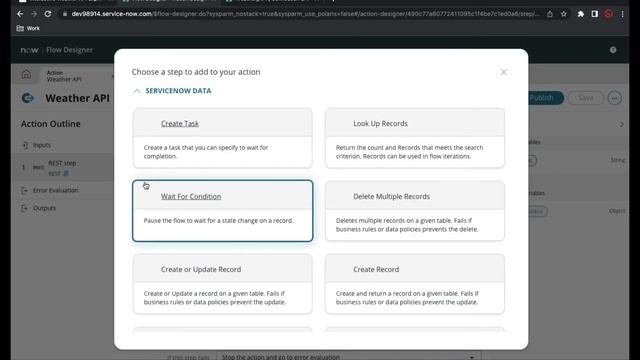Image resolution: width=640 pixels, height=360 pixels.
Task: Open the 'If this step fails' dropdown
Action: click(348, 357)
